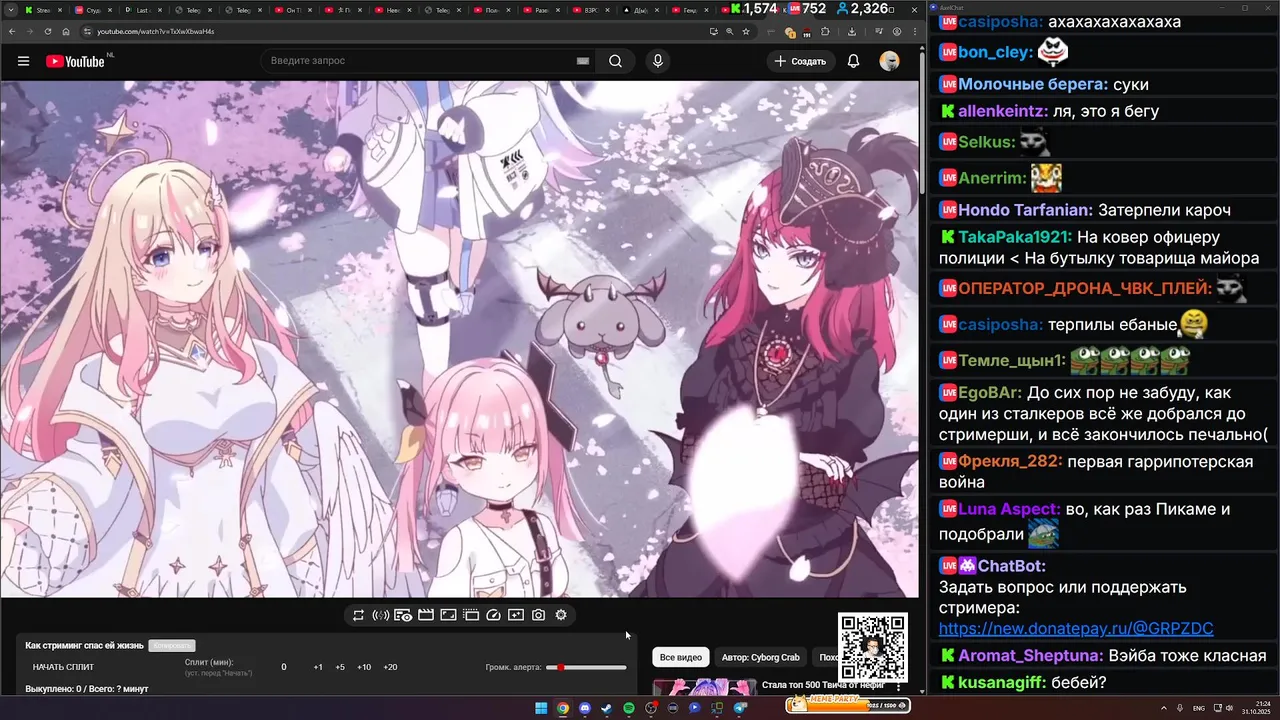Add +5 minutes to split
This screenshot has height=720, width=1280.
pyautogui.click(x=340, y=667)
